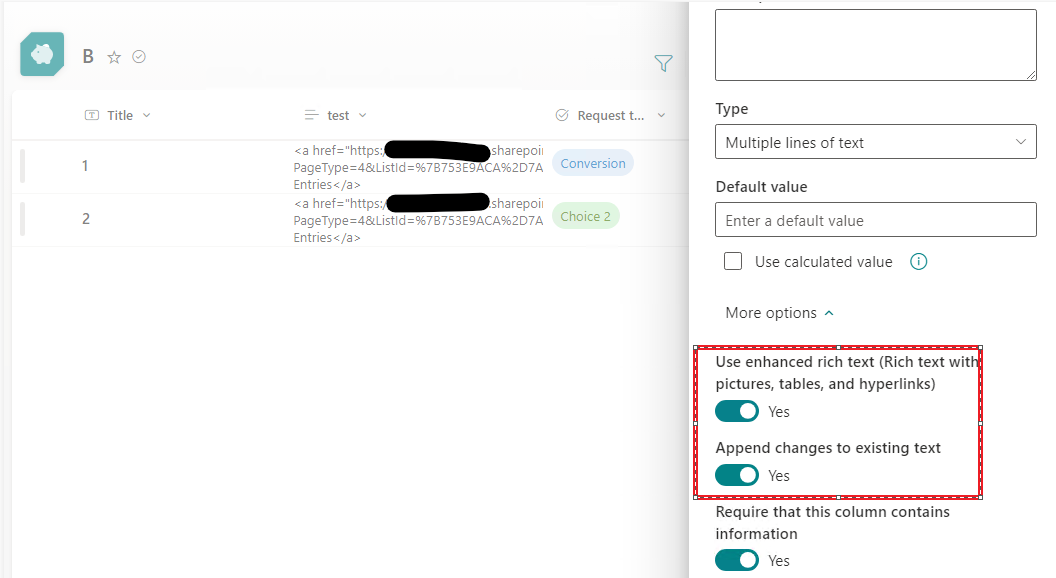Turn off Append changes to existing text
The width and height of the screenshot is (1056, 578).
point(737,475)
